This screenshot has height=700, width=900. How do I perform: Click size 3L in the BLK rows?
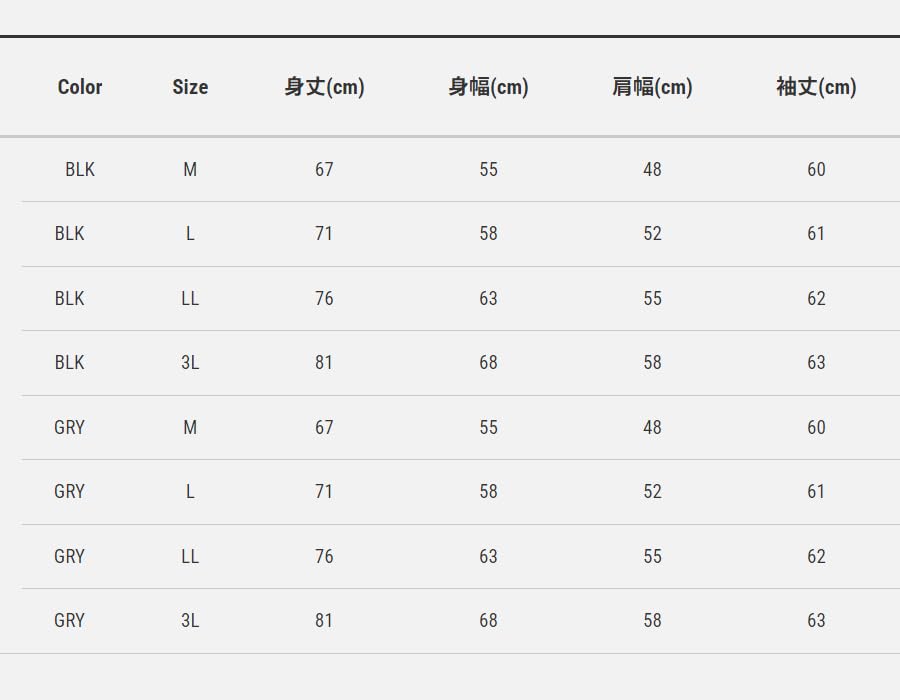[x=190, y=363]
